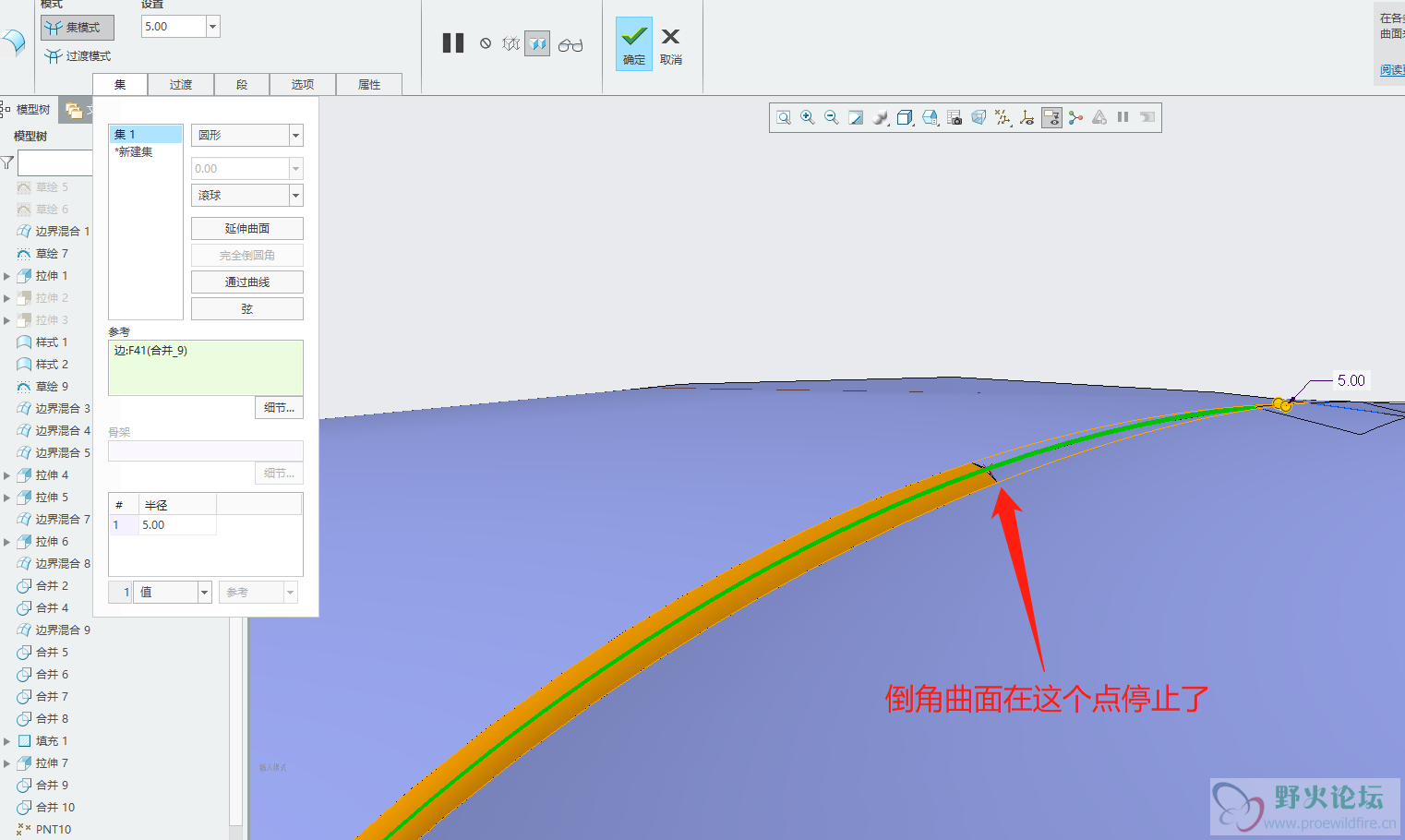The height and width of the screenshot is (840, 1405).
Task: Expand the 拉伸 4 tree node
Action: (7, 475)
